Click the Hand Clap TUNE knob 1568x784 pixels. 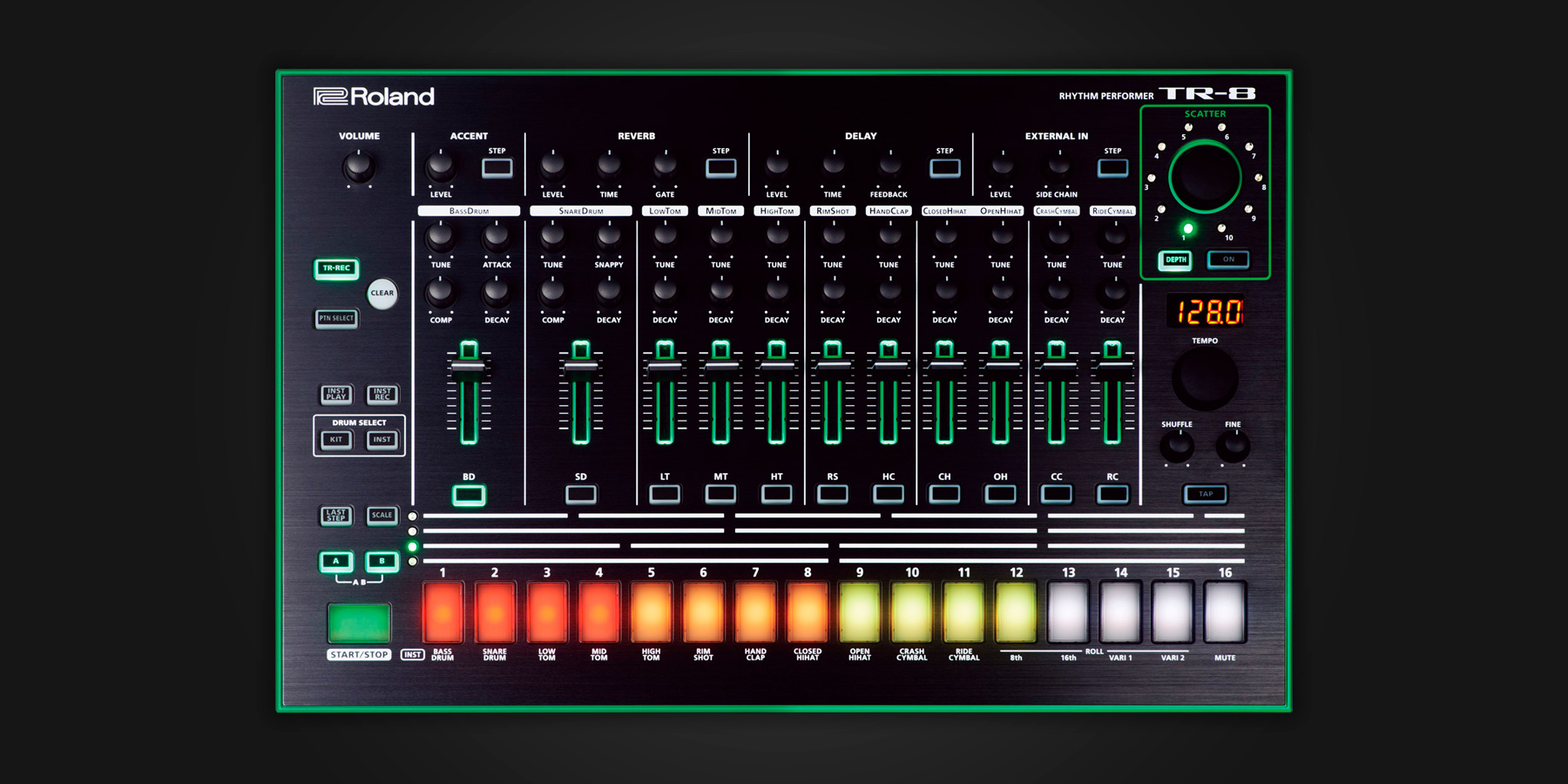tap(889, 236)
